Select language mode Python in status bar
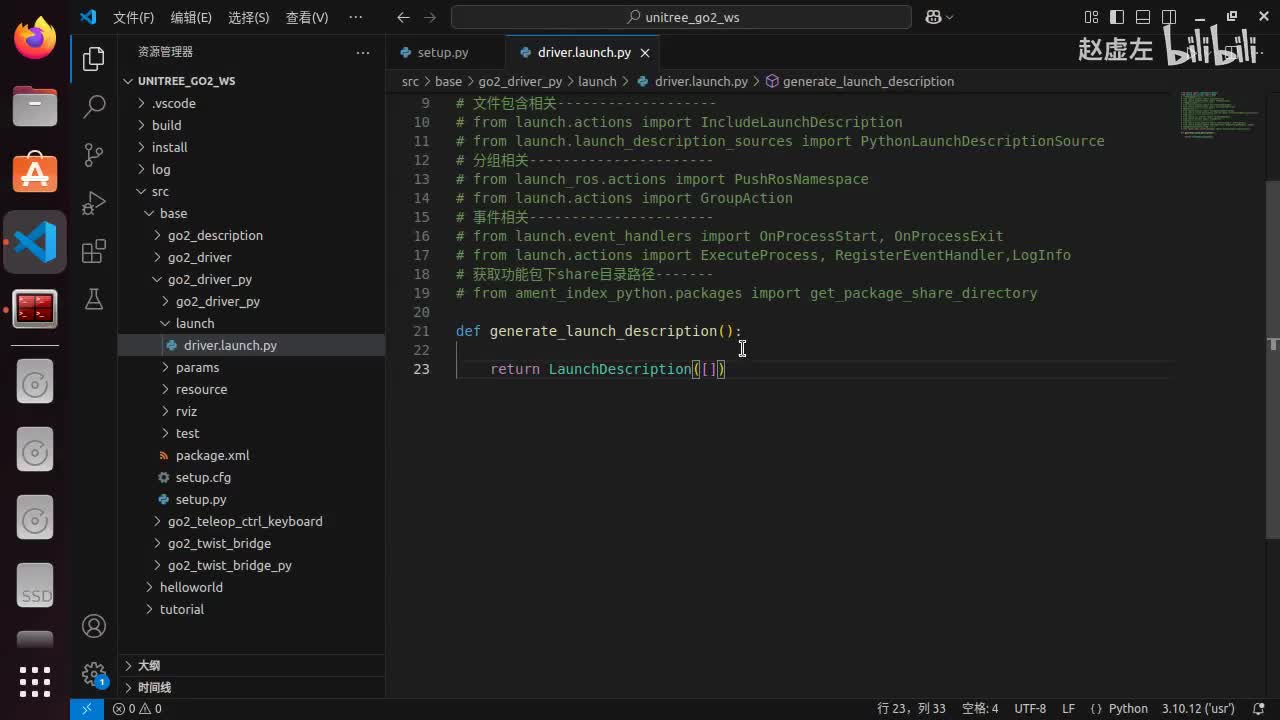The width and height of the screenshot is (1280, 720). pos(1128,708)
